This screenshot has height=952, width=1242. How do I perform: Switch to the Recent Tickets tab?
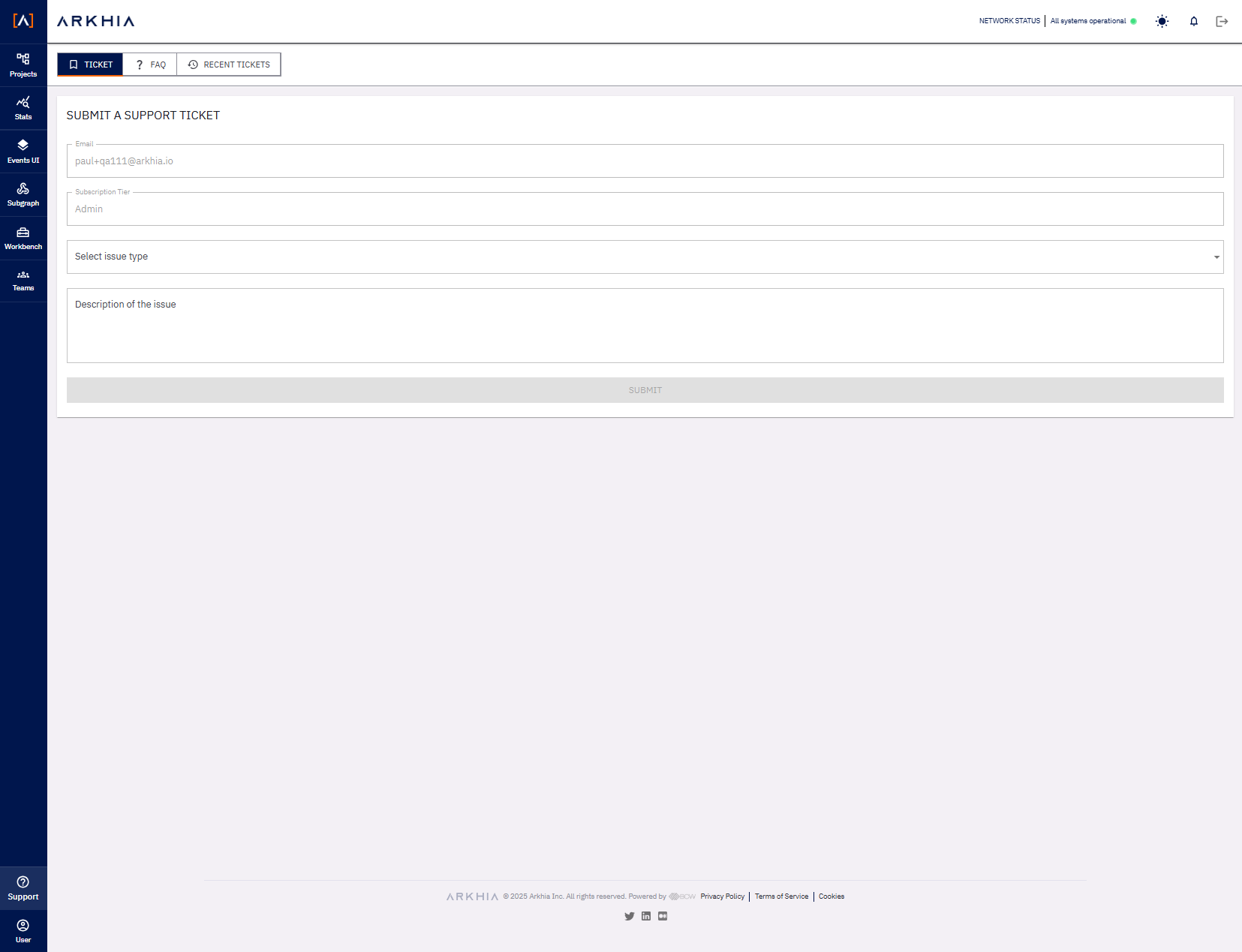click(x=229, y=65)
